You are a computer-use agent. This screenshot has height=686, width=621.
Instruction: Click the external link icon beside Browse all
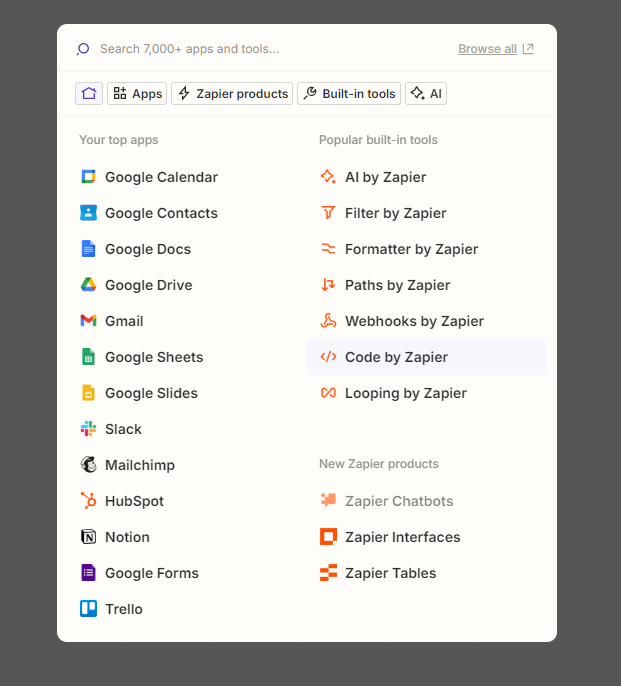[x=528, y=49]
